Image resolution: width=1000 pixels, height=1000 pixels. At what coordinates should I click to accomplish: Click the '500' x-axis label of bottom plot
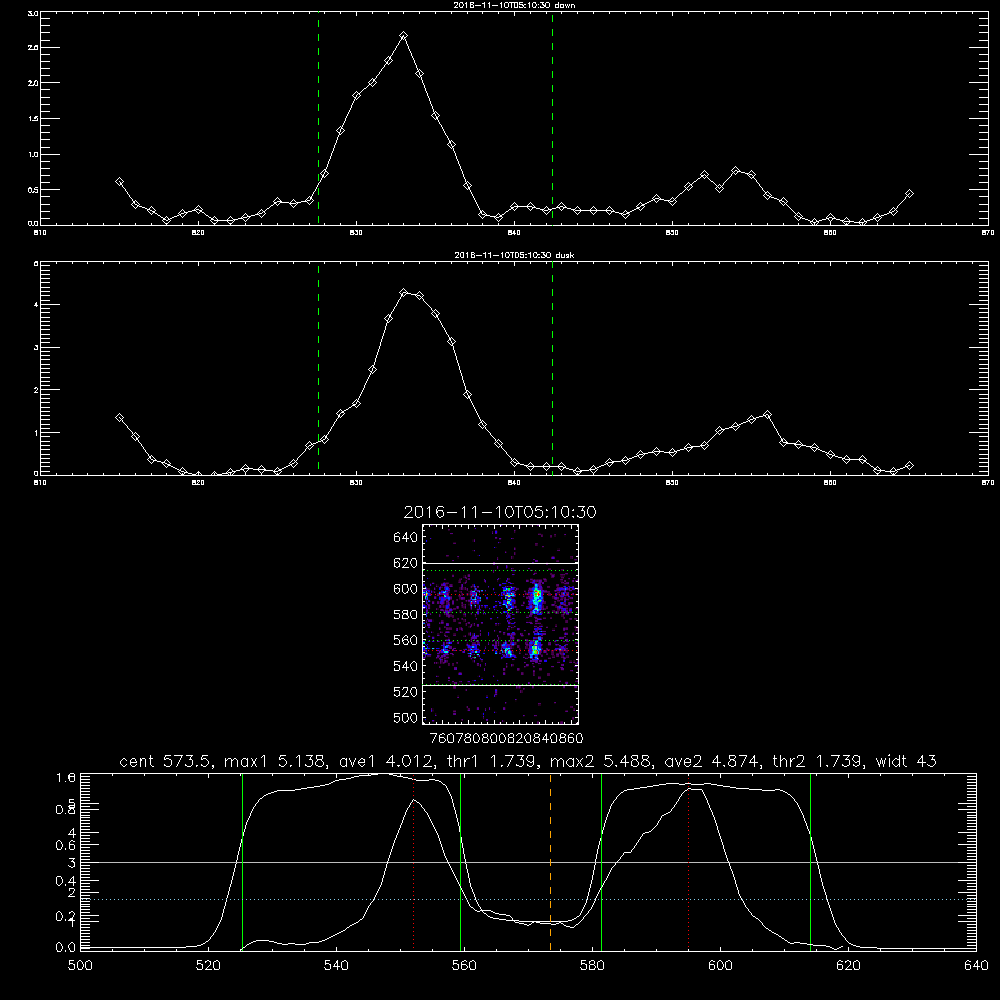tap(80, 966)
